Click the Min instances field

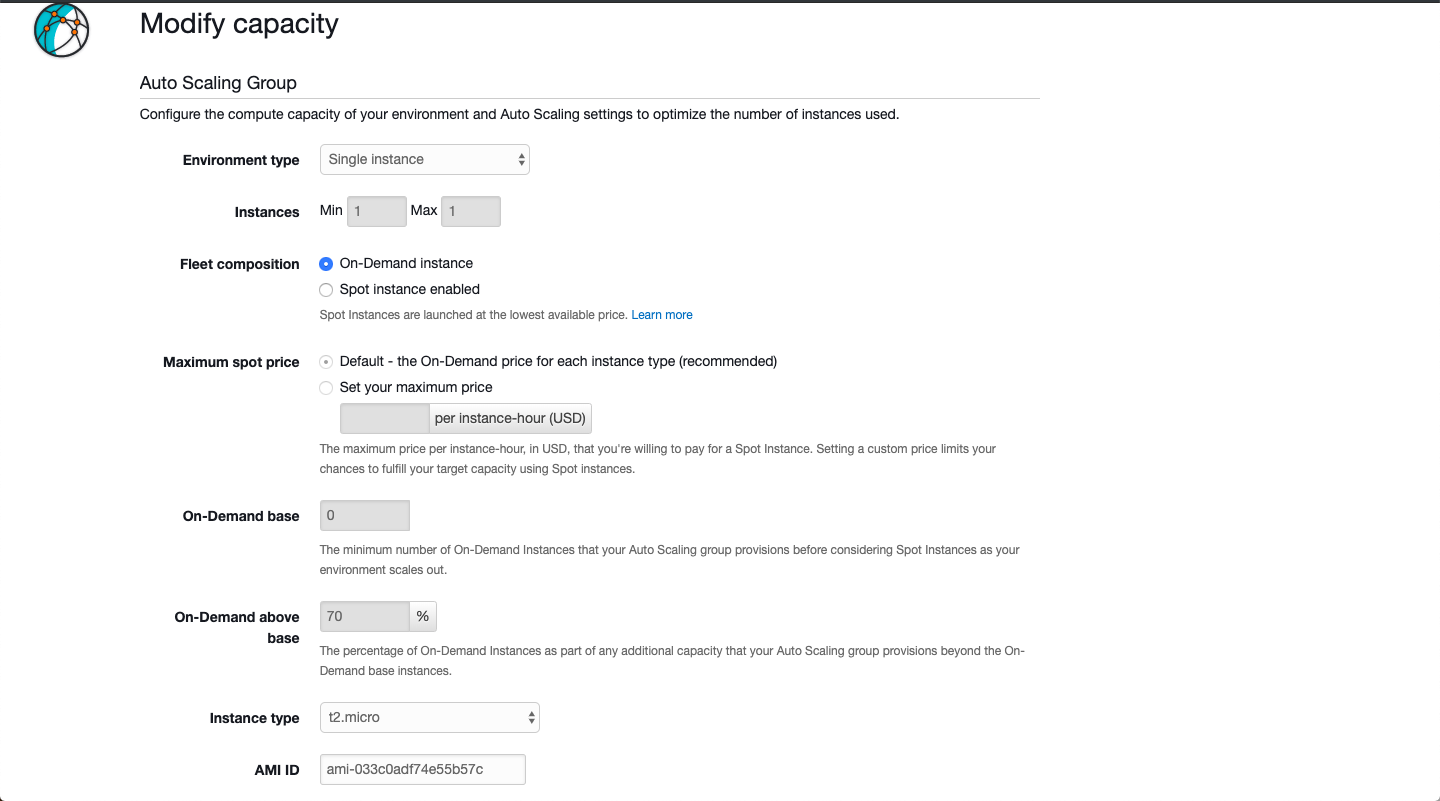coord(376,212)
